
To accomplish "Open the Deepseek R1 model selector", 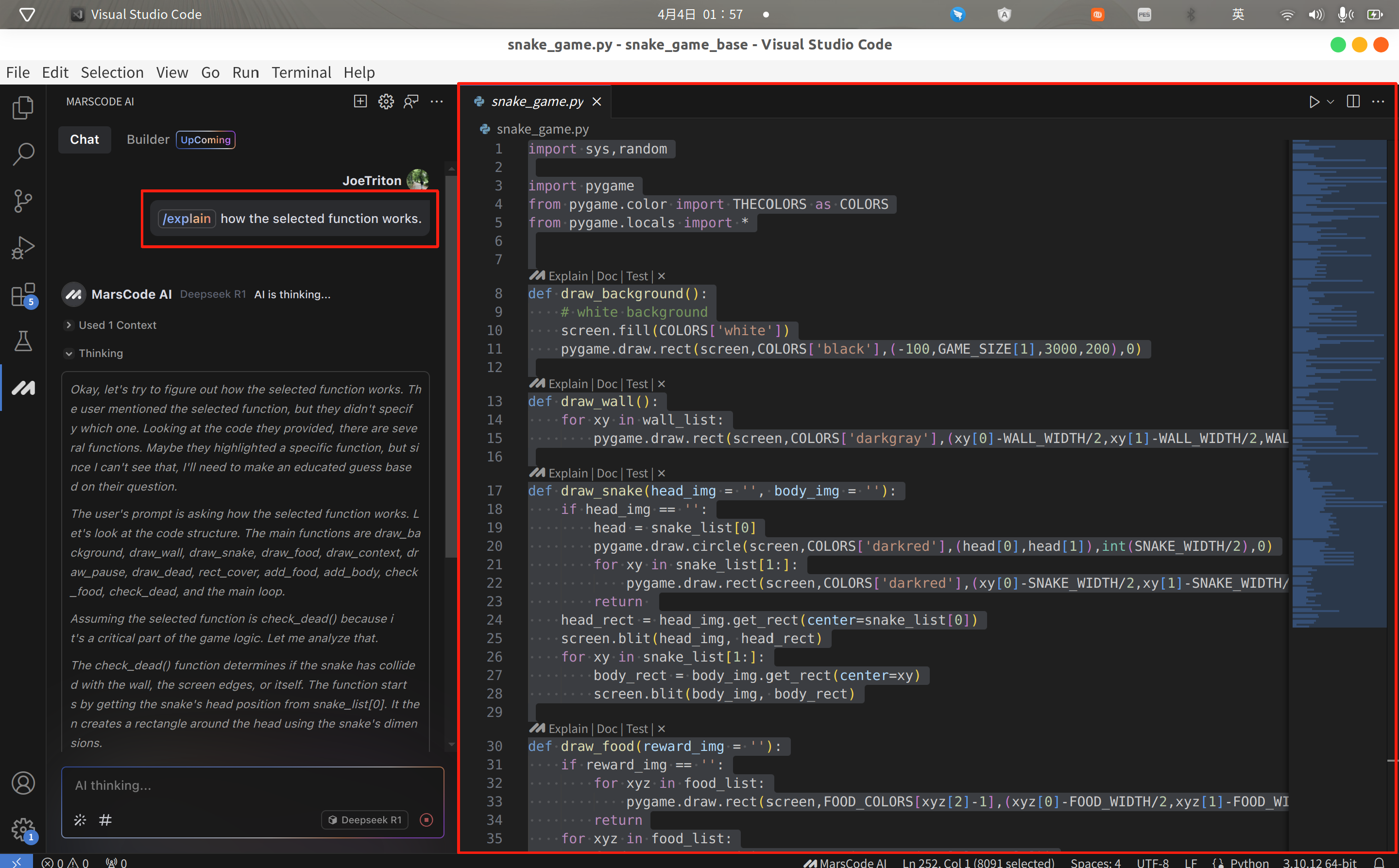I will point(365,820).
